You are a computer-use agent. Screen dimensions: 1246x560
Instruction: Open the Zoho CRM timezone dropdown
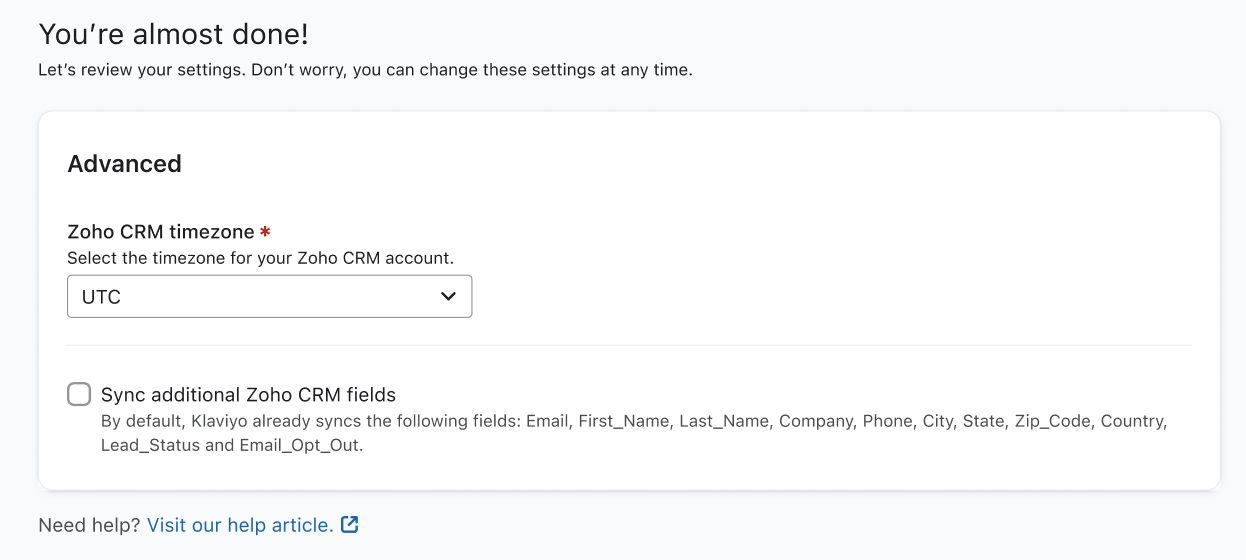click(269, 297)
